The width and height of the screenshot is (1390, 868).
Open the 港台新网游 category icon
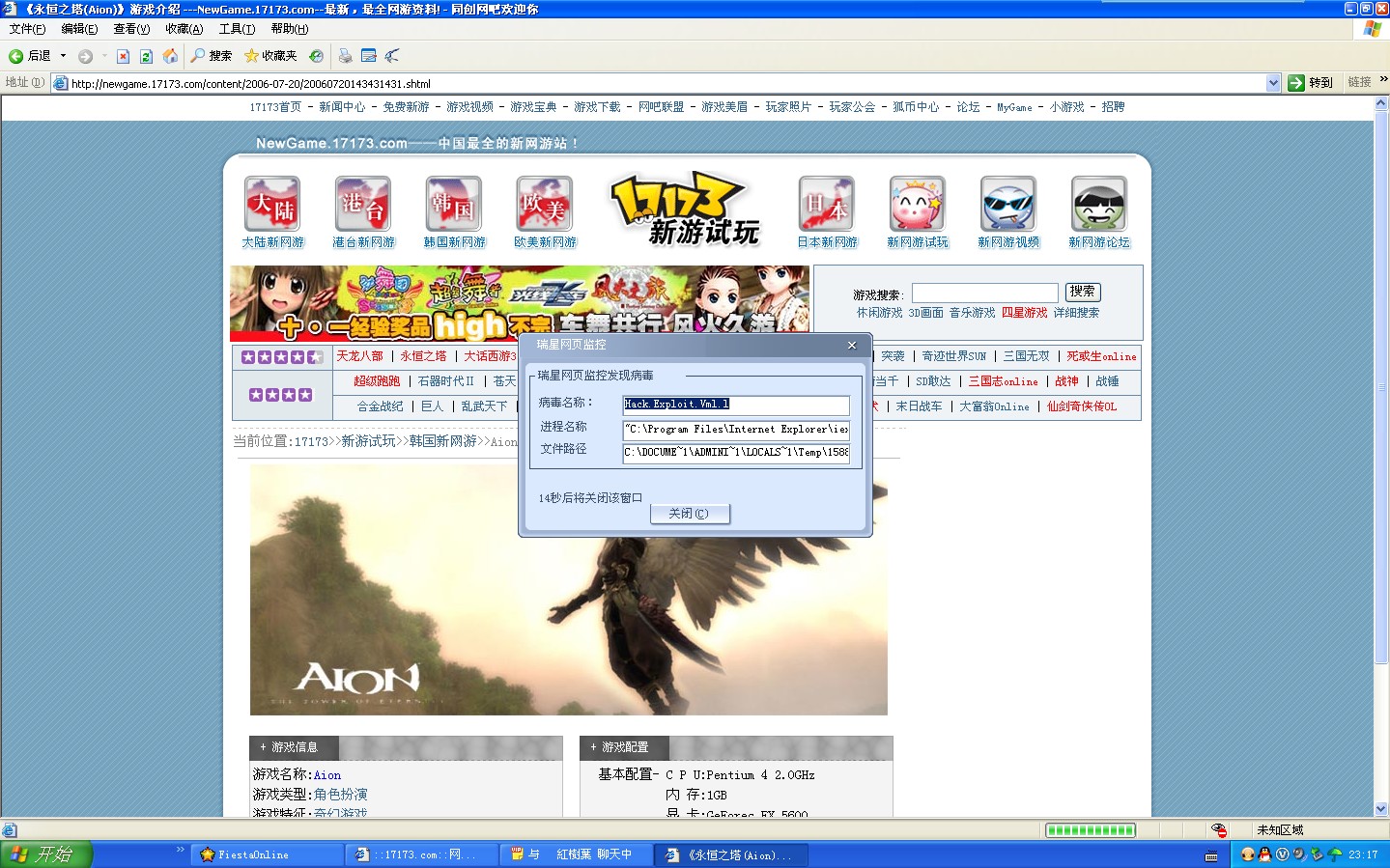363,204
